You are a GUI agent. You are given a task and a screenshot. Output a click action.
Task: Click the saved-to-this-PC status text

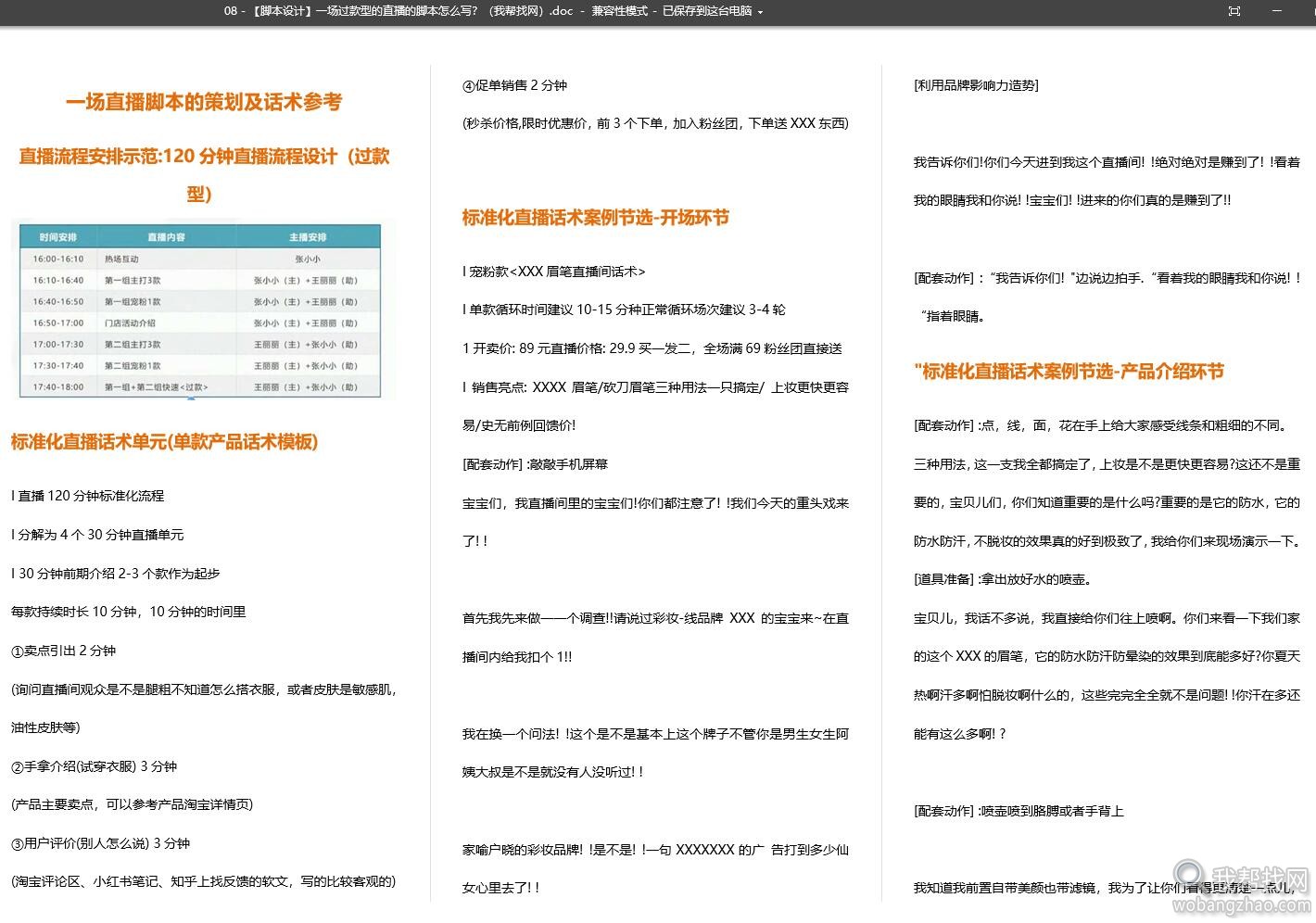pos(706,11)
